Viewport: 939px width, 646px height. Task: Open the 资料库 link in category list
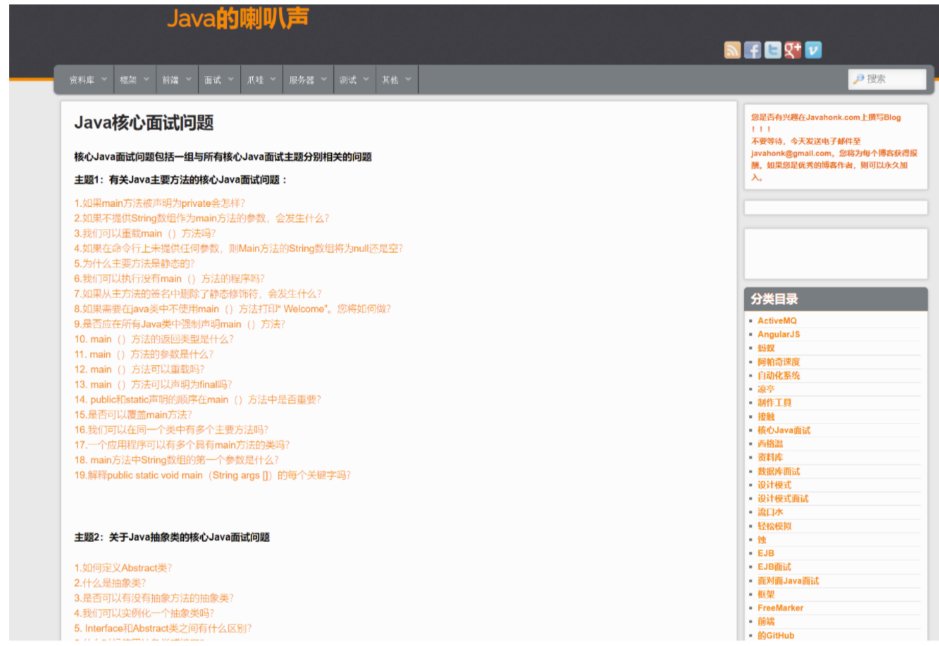click(770, 457)
